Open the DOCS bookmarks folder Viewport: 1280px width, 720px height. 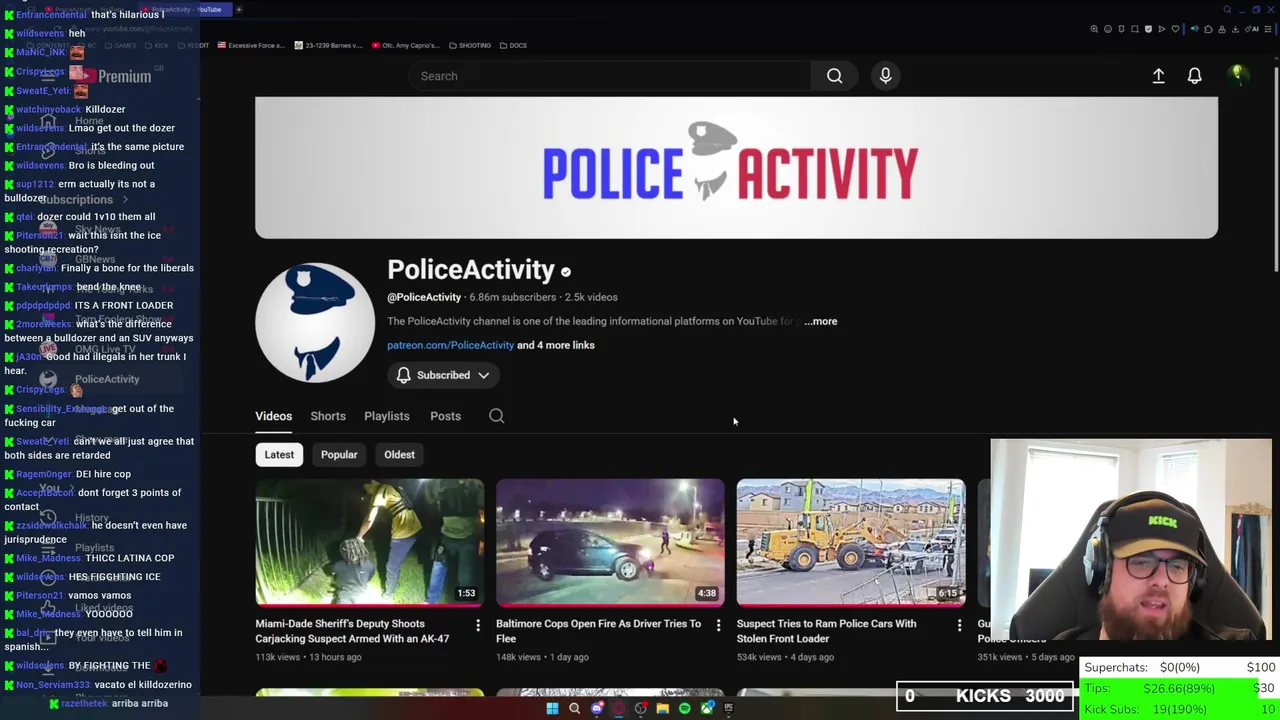coord(513,45)
